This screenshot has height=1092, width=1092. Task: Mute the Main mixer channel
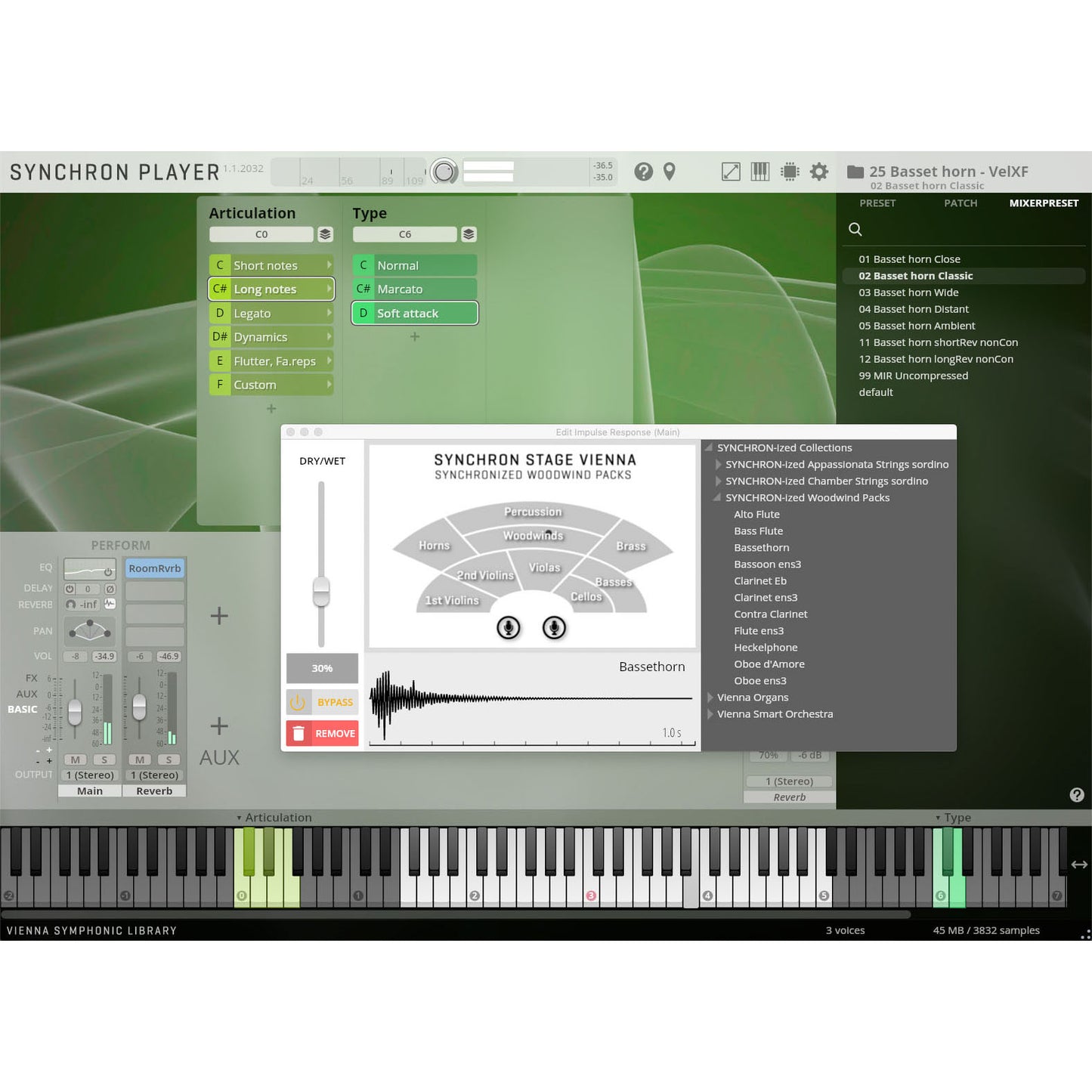coord(75,759)
